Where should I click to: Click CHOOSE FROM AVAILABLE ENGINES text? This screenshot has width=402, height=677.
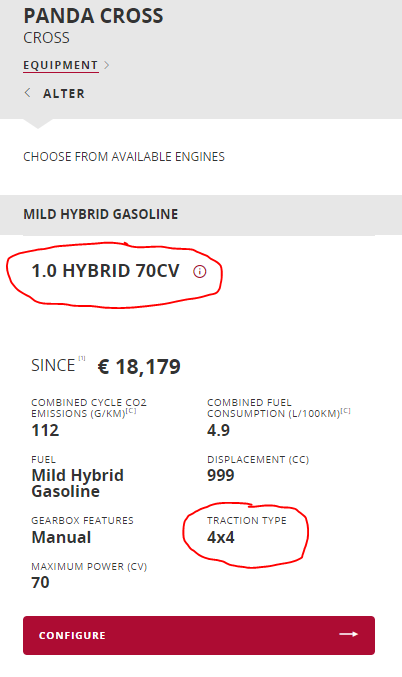124,157
